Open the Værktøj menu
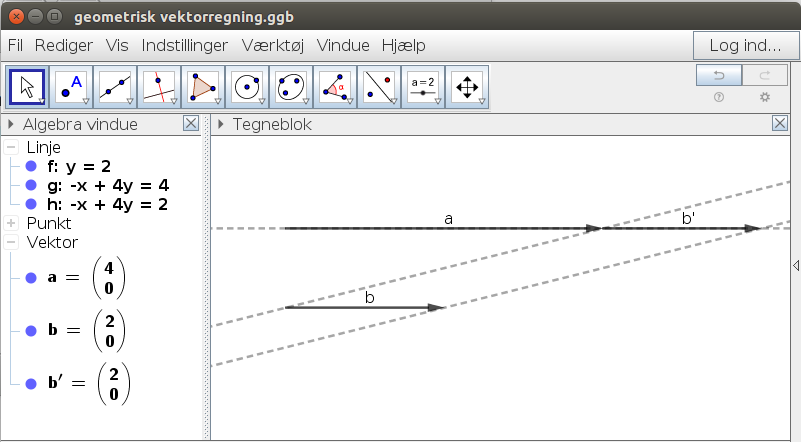Viewport: 801px width, 442px height. click(273, 45)
